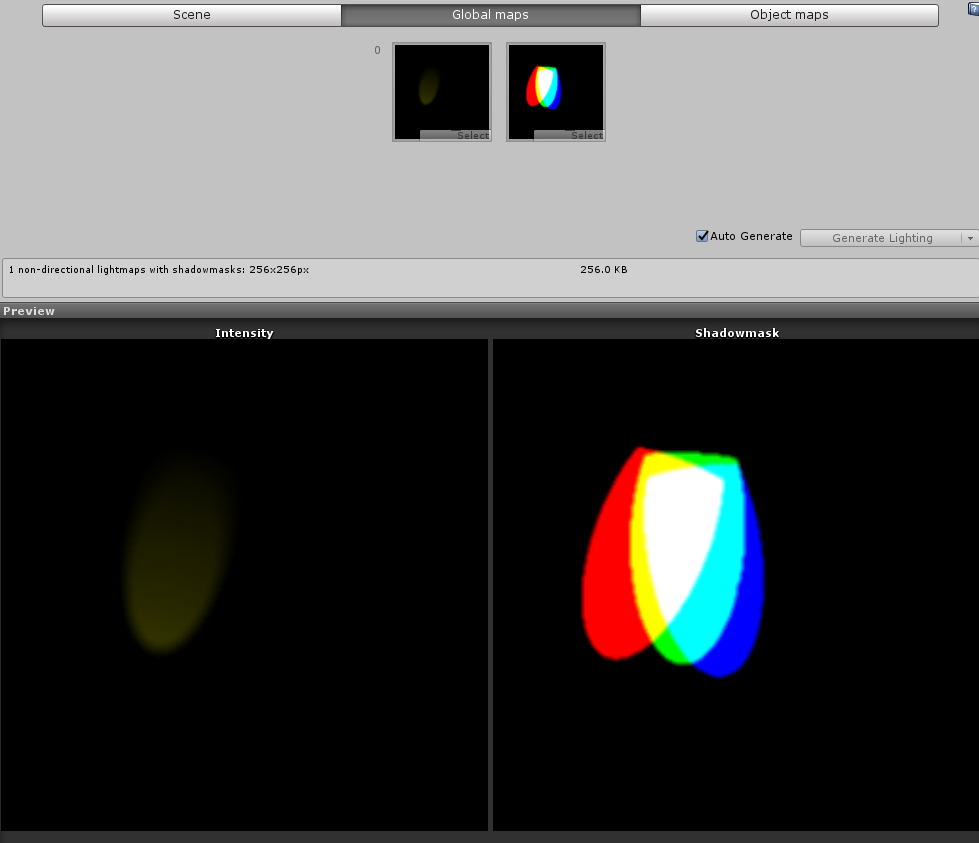Screen dimensions: 979x843
Task: Click the Generate Lighting button
Action: coord(881,238)
